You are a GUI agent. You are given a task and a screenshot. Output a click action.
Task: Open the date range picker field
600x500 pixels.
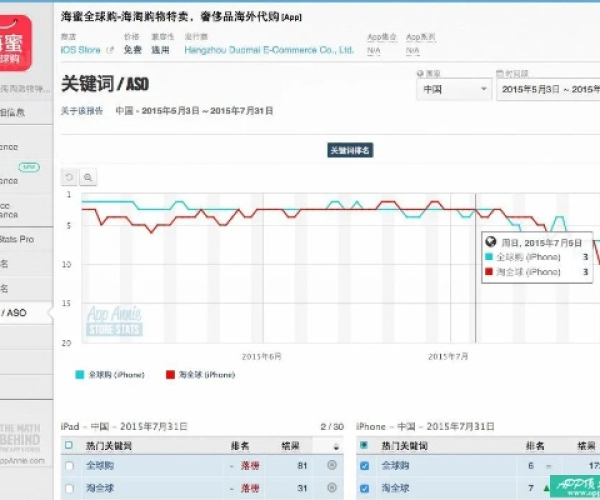click(x=548, y=90)
